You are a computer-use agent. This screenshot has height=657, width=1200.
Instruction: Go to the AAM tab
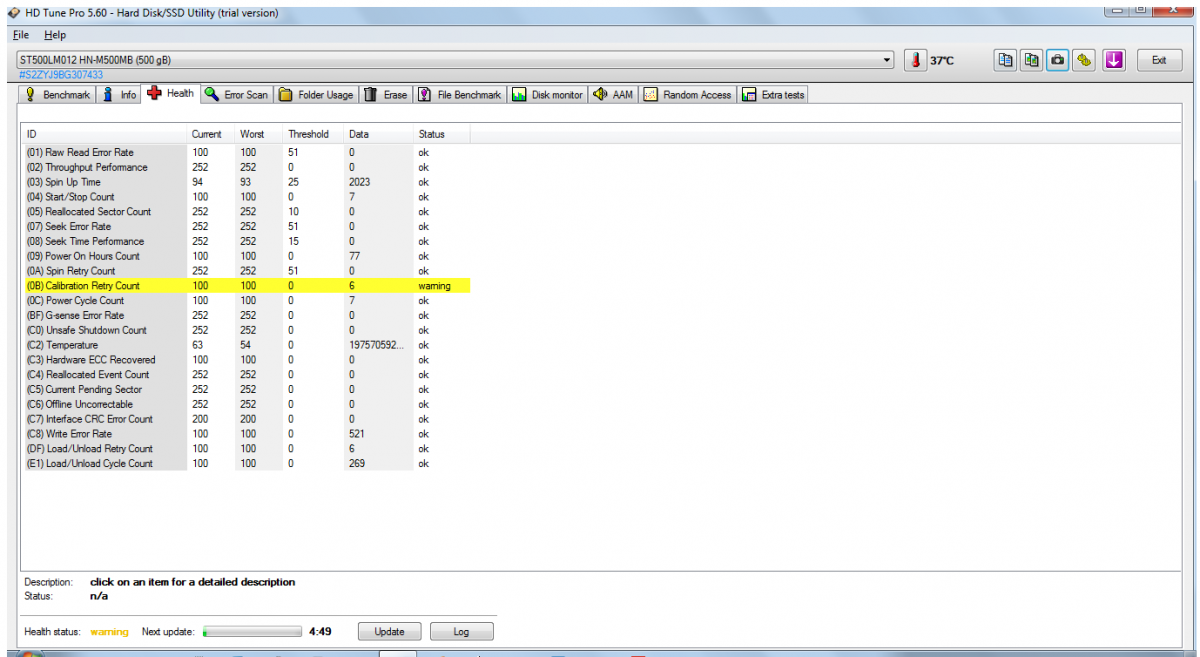pyautogui.click(x=613, y=94)
